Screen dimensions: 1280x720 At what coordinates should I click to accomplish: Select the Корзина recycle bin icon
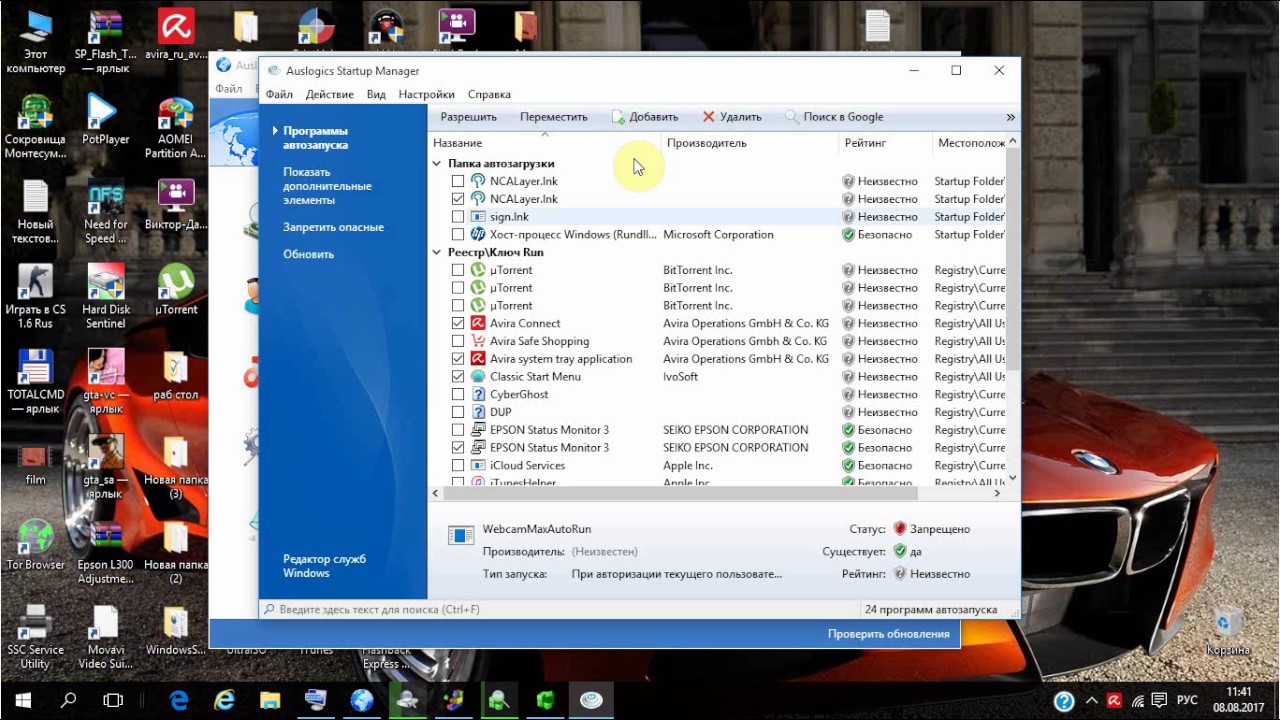click(x=1227, y=630)
